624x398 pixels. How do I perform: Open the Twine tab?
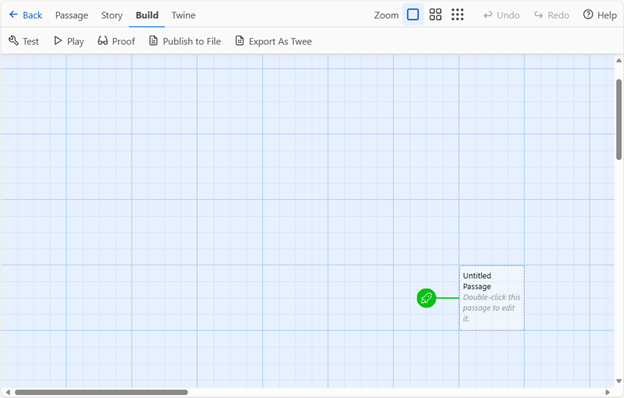point(183,15)
